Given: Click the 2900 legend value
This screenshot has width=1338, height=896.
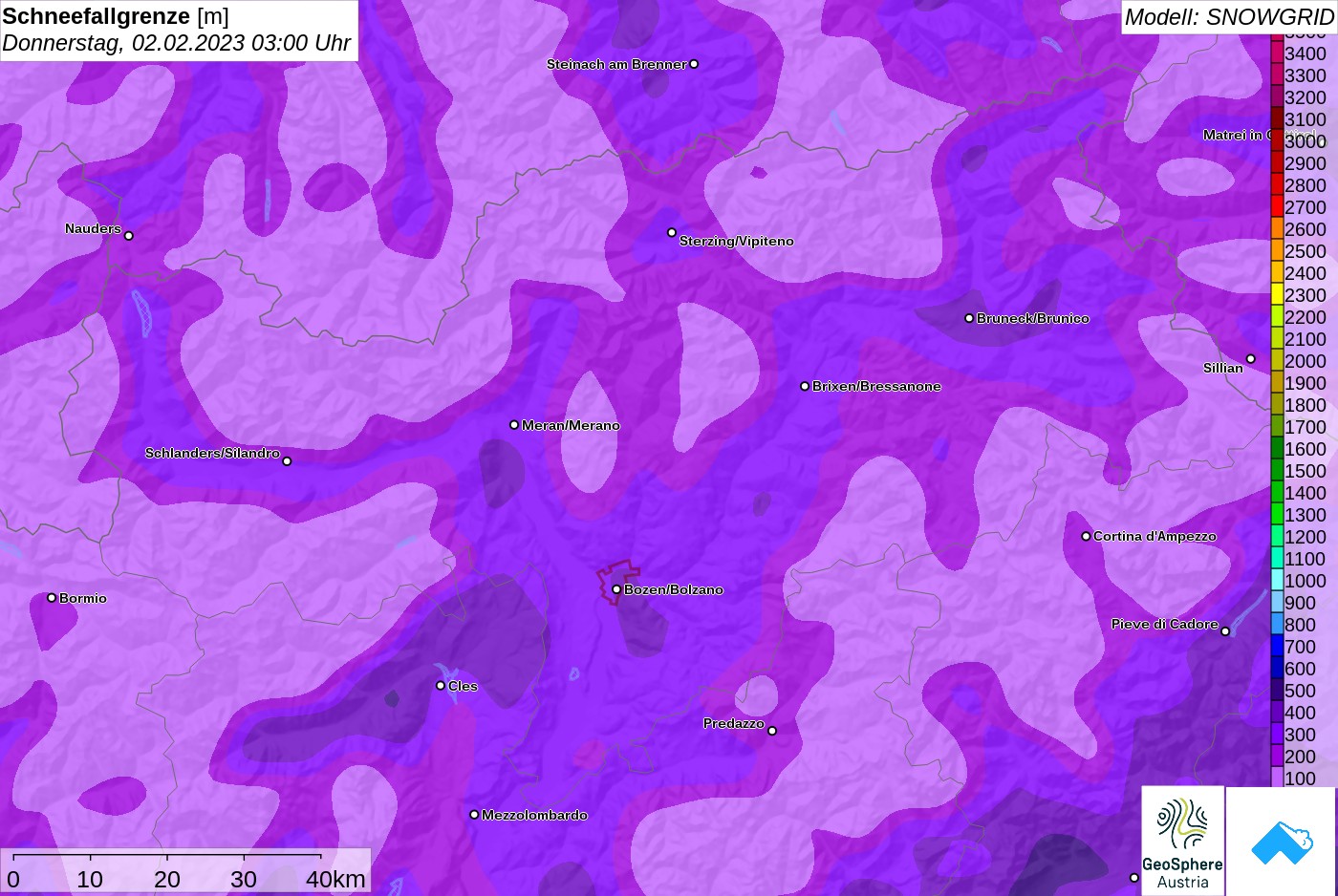Looking at the screenshot, I should 1306,163.
